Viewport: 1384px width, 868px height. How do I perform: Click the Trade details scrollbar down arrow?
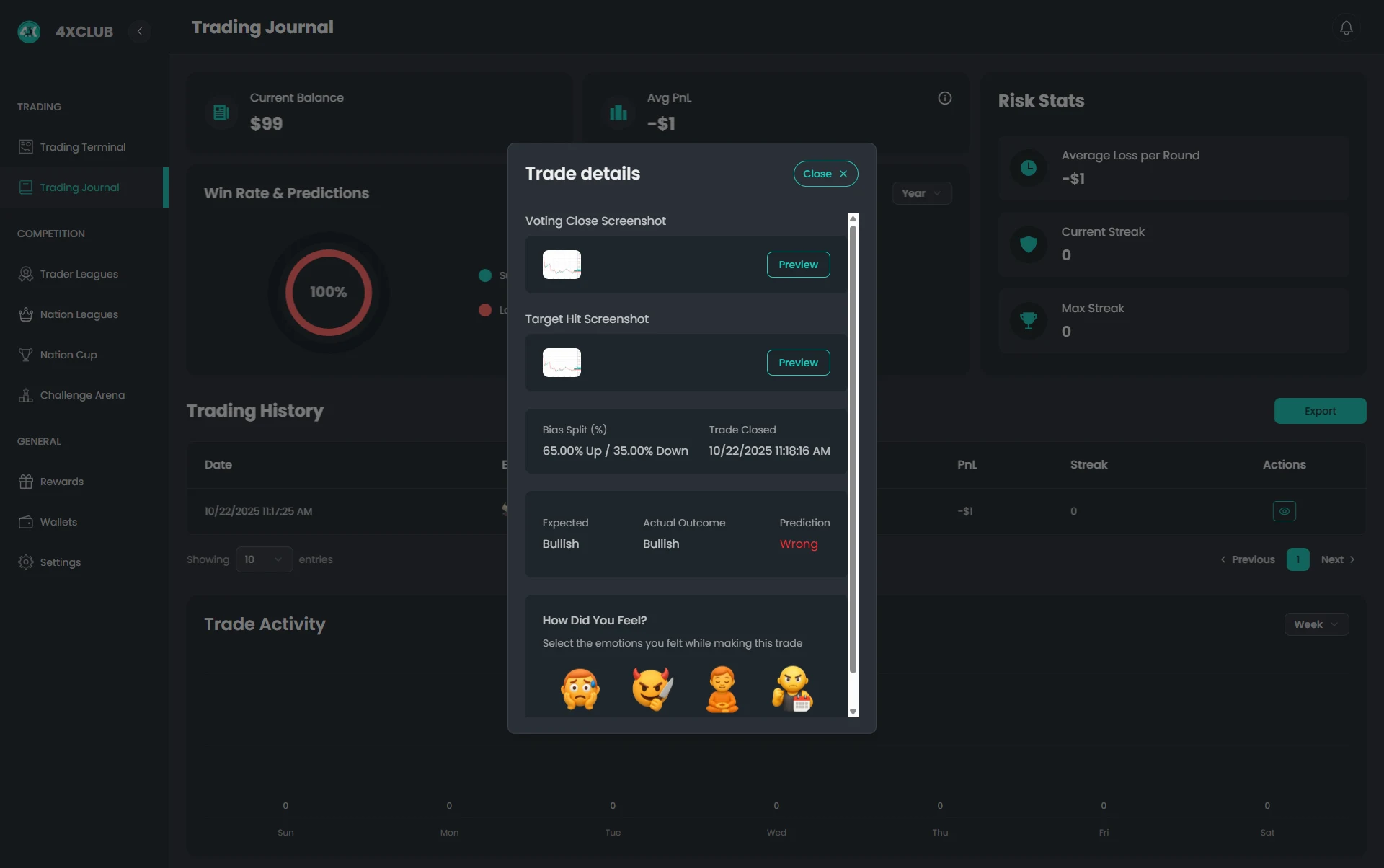coord(853,712)
